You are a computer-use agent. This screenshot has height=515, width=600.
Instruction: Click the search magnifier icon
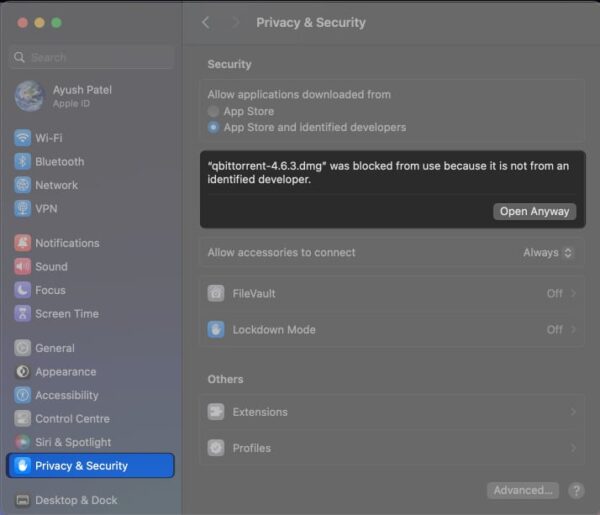coord(19,57)
